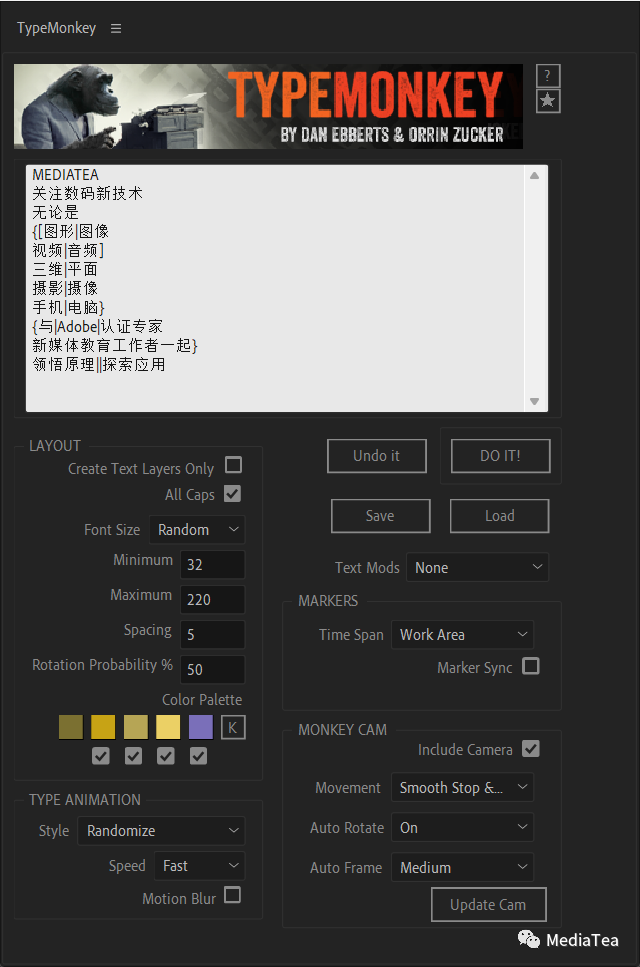Click the DO IT! button

[x=501, y=456]
